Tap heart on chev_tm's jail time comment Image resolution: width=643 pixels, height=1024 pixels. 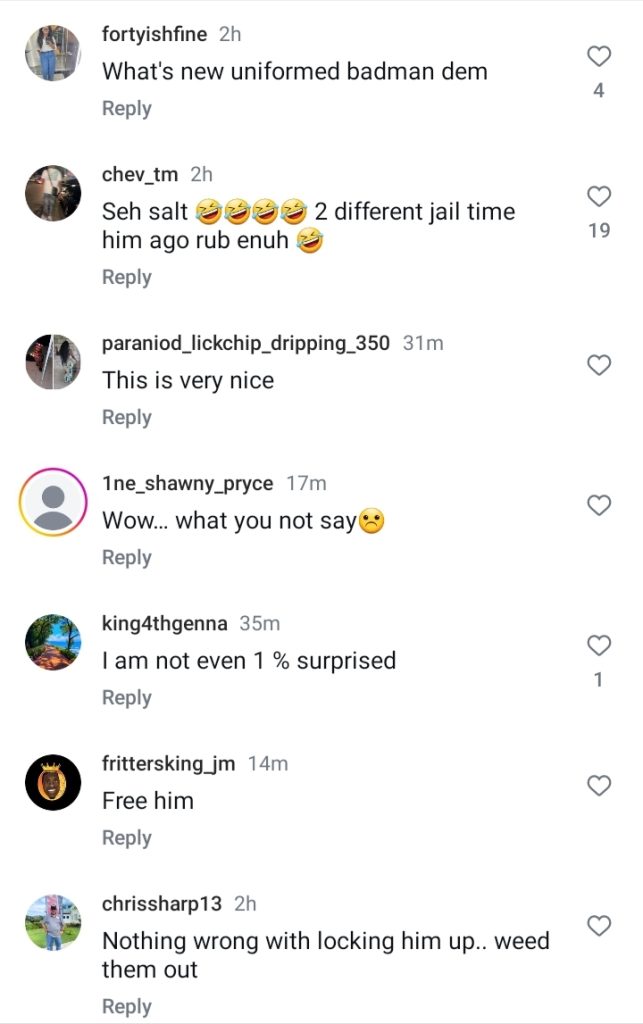[x=598, y=196]
